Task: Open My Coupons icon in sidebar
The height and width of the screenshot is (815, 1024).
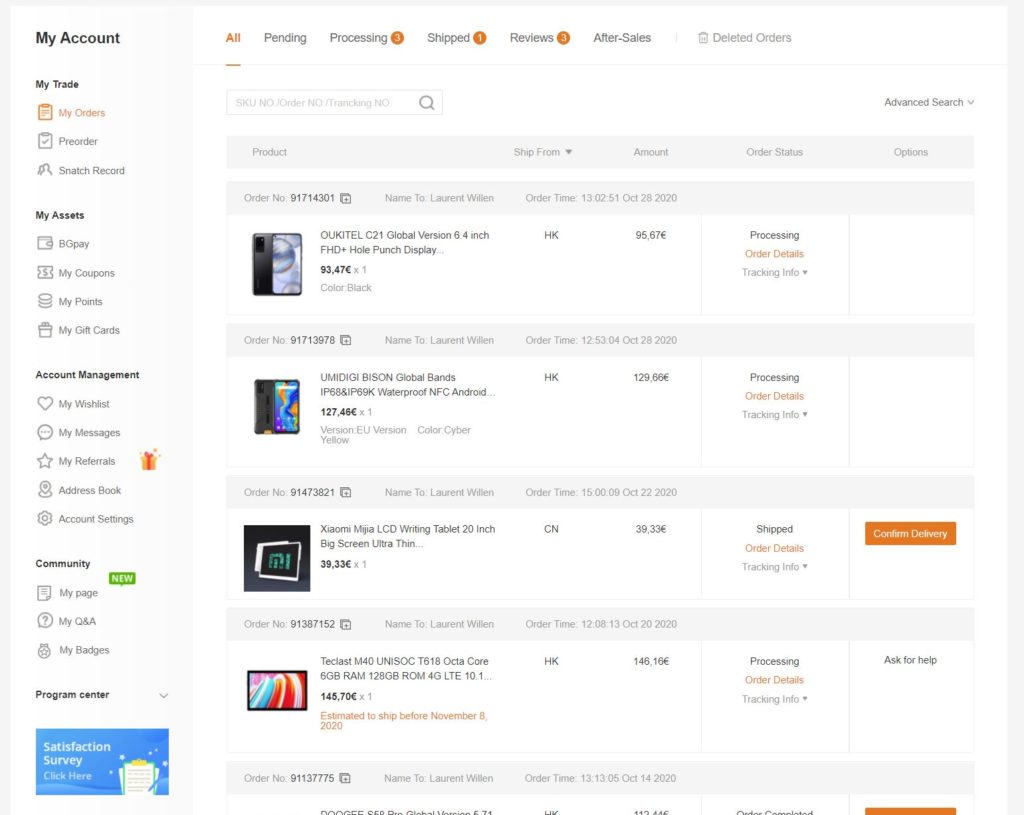Action: click(45, 273)
